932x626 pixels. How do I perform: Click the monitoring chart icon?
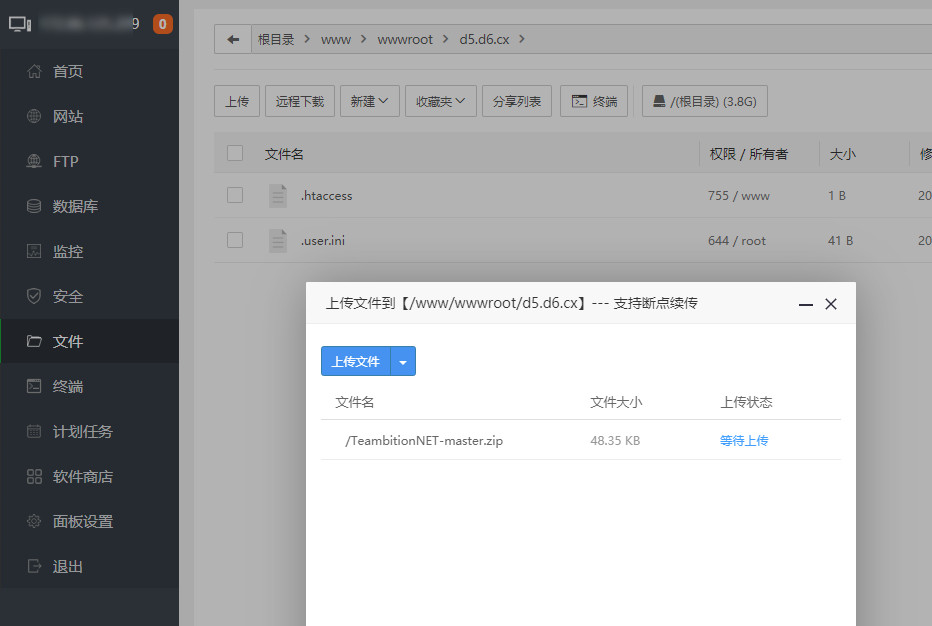(34, 251)
